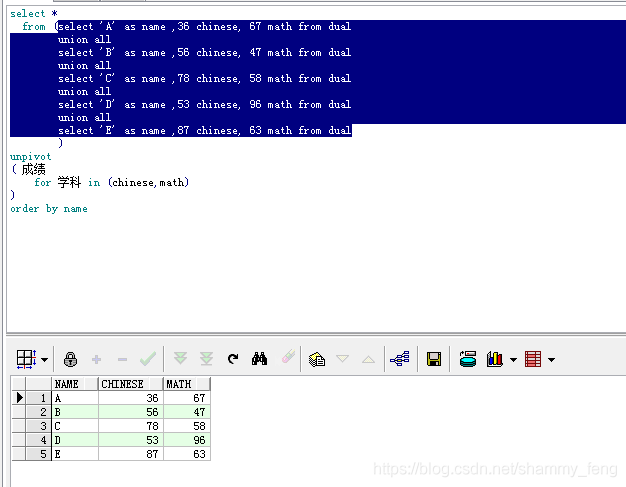This screenshot has height=487, width=626.
Task: Click the MATH column header
Action: 187,384
